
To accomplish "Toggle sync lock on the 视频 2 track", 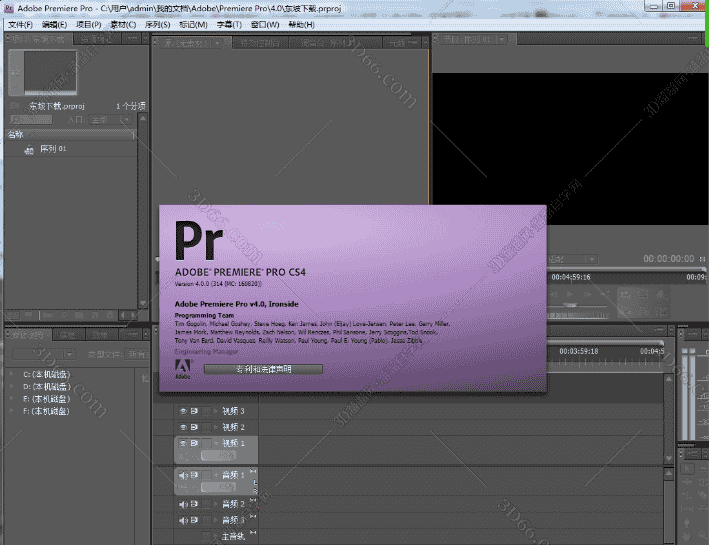I will (x=194, y=427).
